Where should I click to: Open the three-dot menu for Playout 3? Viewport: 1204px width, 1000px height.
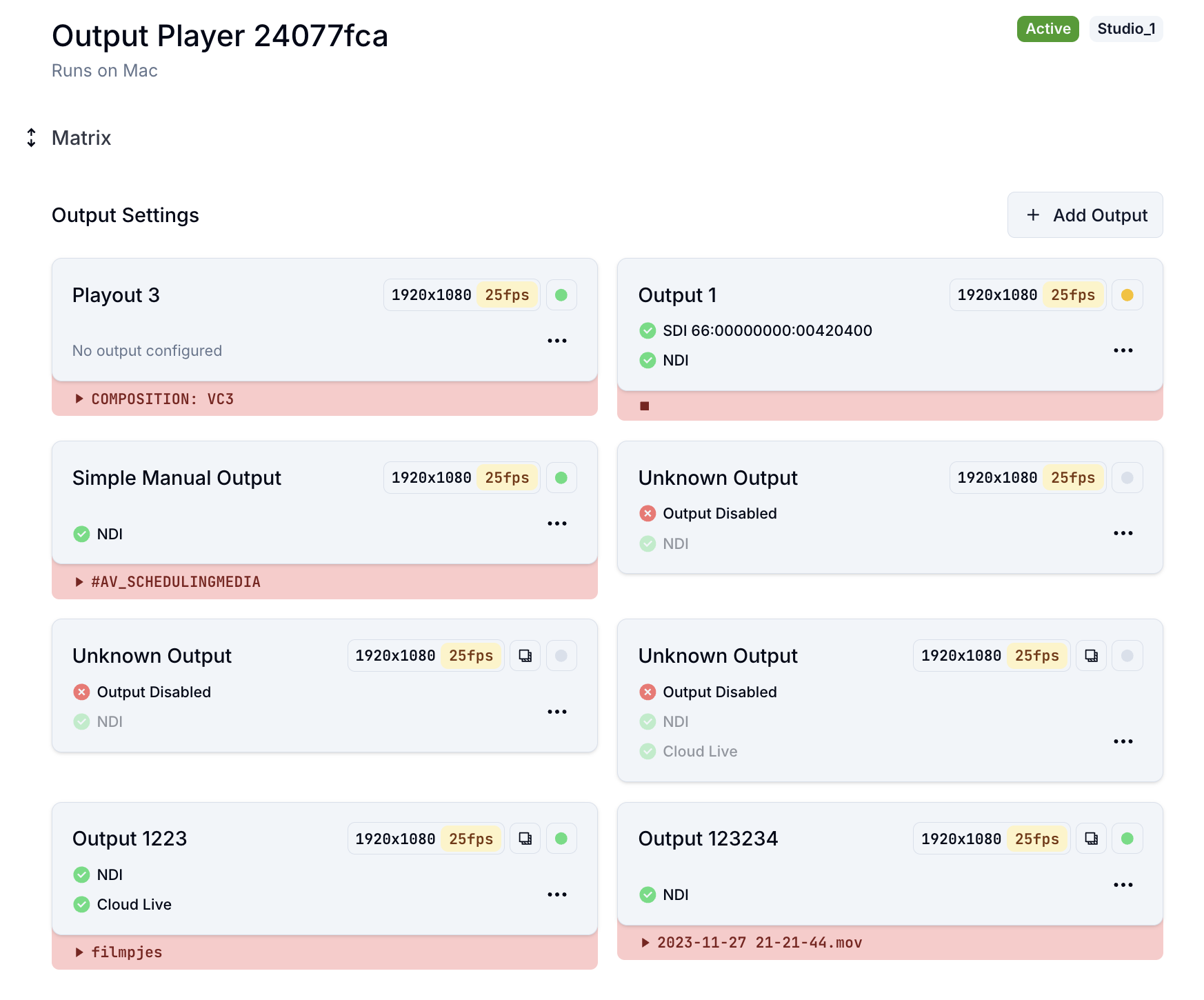pos(556,341)
